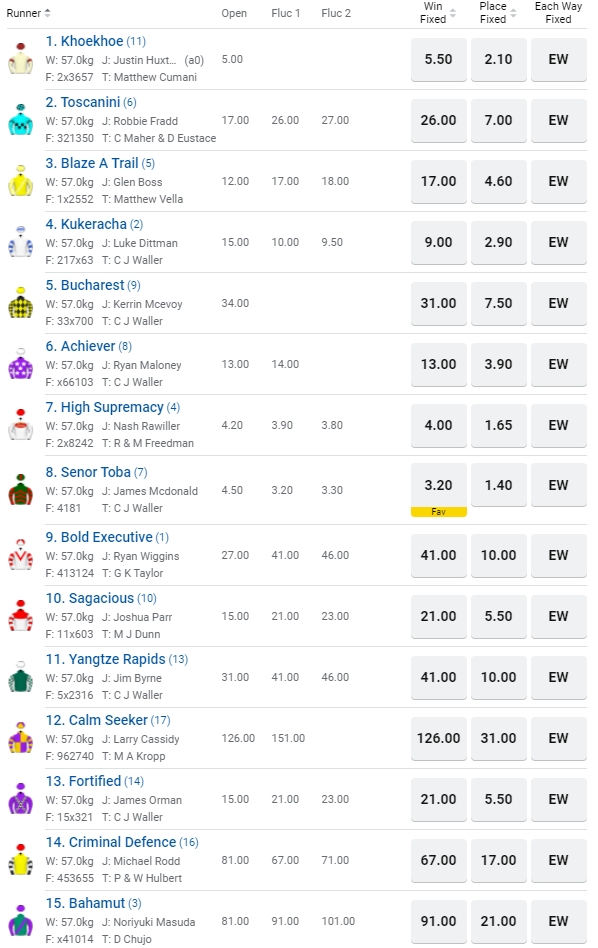This screenshot has width=598, height=948.
Task: Select the Khoekhoe win odds 5.50
Action: pos(438,59)
